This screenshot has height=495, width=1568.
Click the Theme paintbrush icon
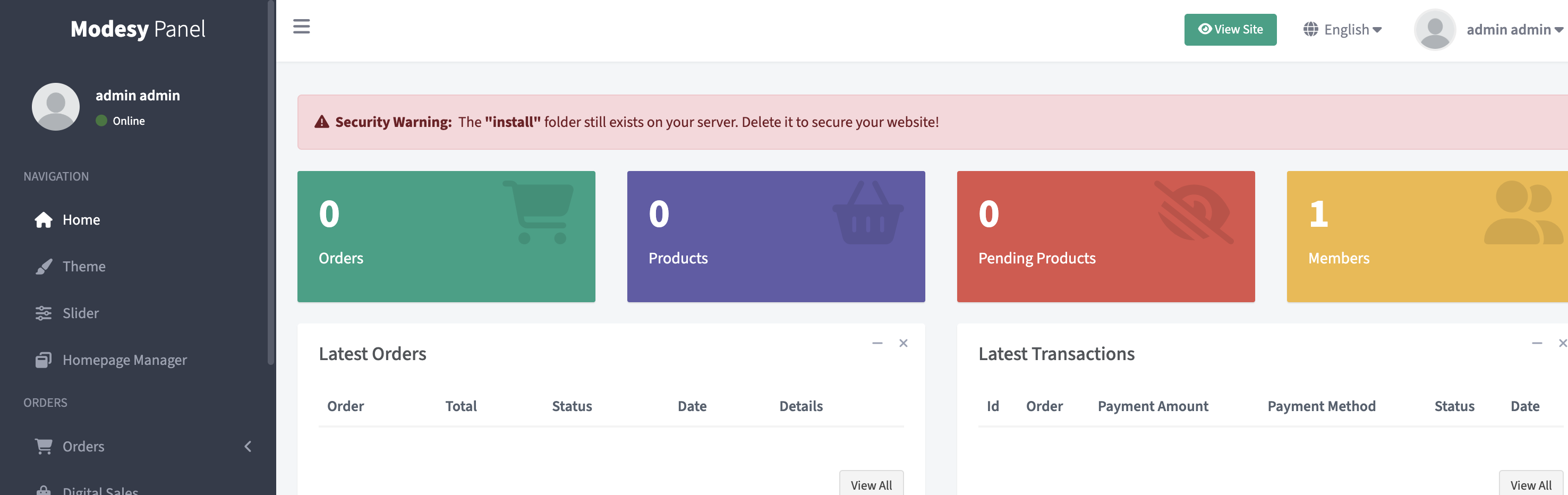[43, 267]
